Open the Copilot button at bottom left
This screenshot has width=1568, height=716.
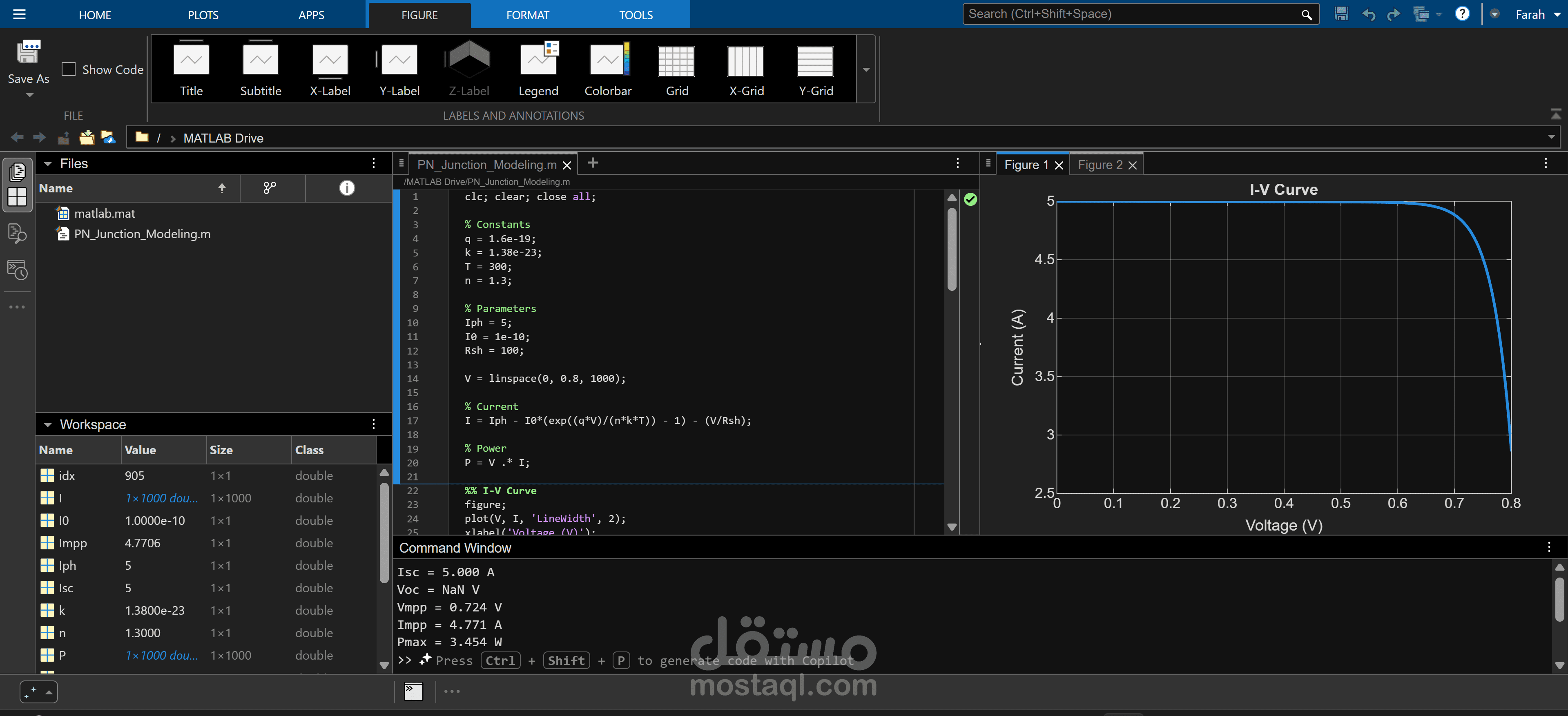tap(38, 691)
